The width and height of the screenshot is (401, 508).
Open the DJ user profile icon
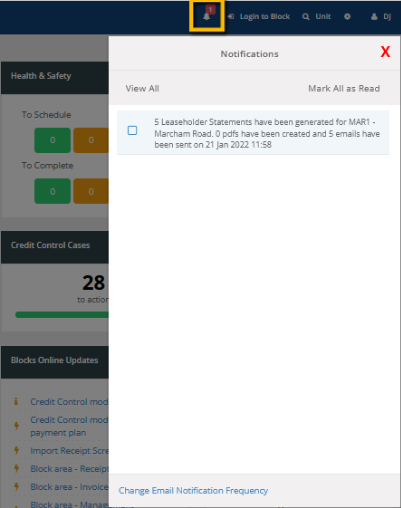pos(374,16)
